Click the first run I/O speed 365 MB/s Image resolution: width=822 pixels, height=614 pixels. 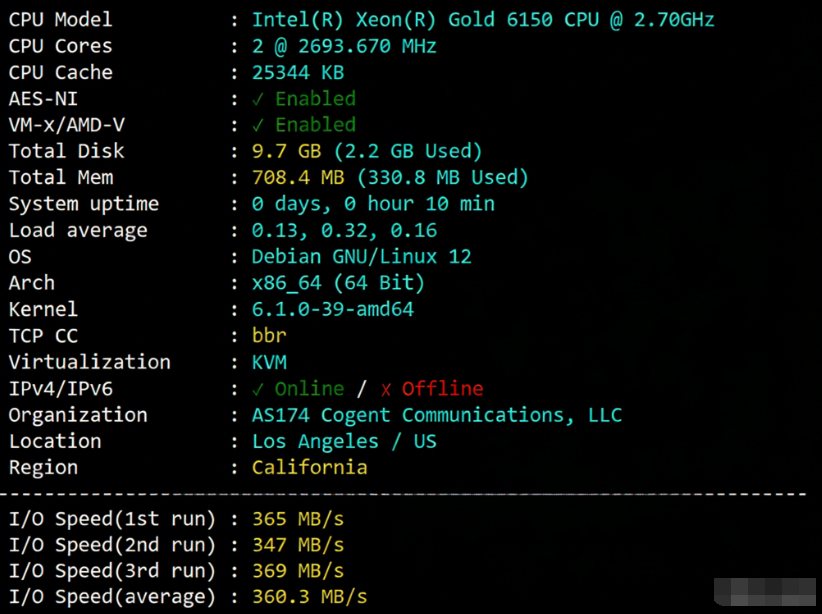tap(298, 519)
